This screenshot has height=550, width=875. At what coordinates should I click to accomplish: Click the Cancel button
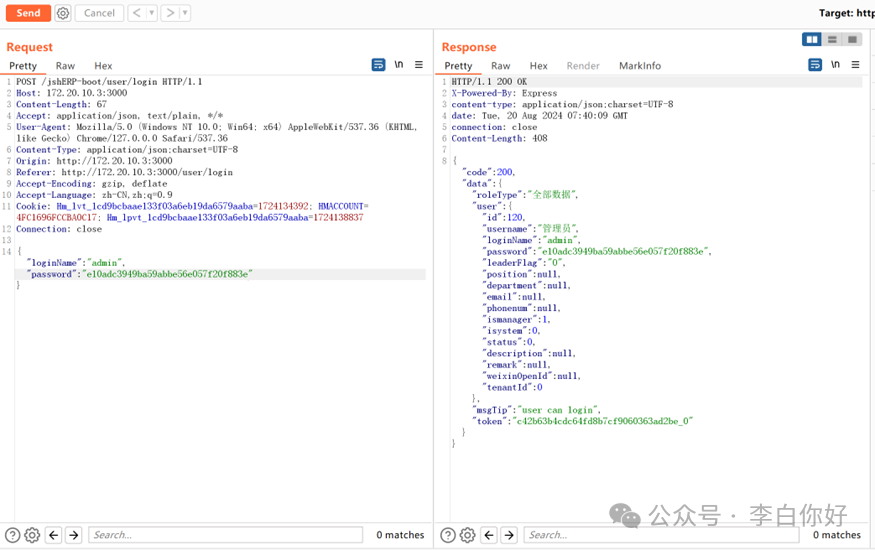point(99,13)
